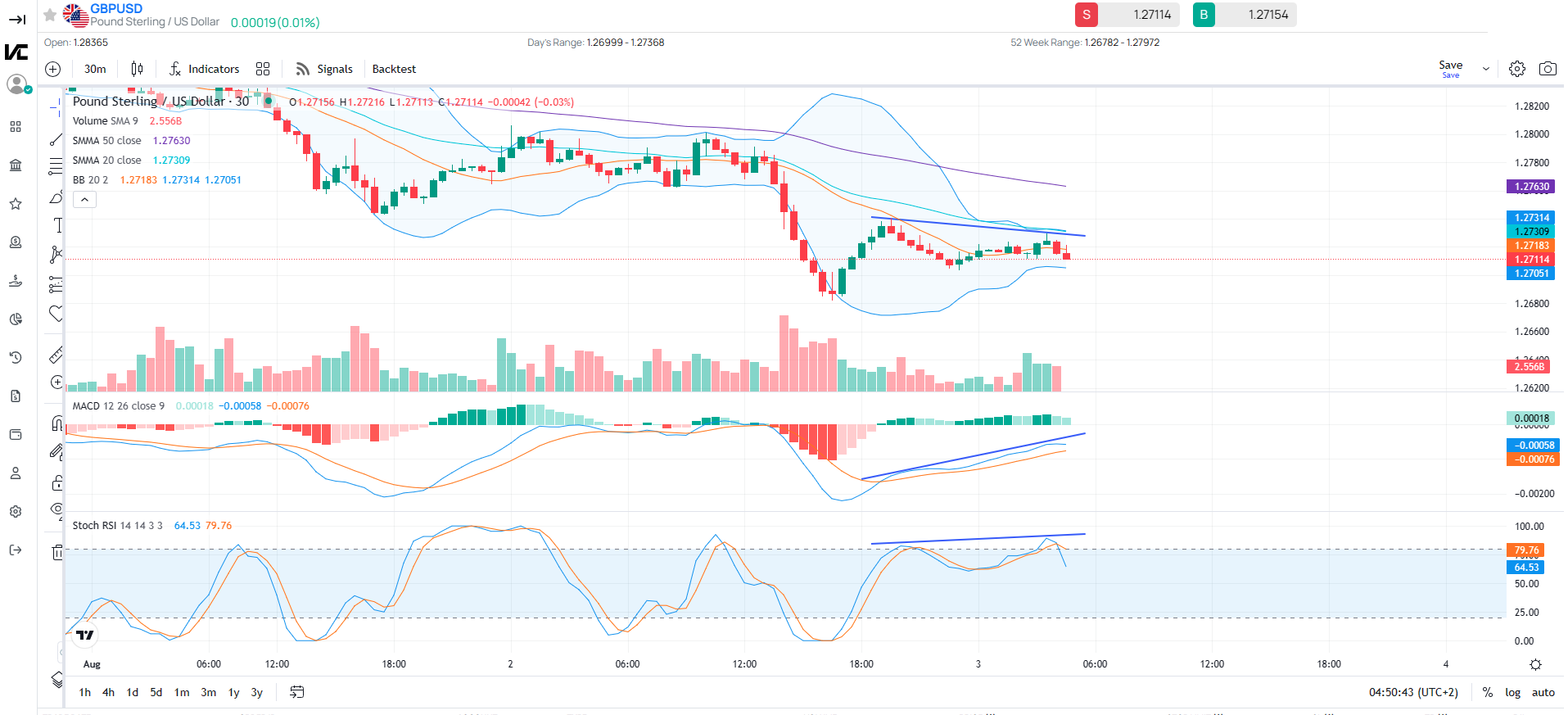Open chart settings gear in top toolbar
1568x715 pixels.
tap(1516, 69)
